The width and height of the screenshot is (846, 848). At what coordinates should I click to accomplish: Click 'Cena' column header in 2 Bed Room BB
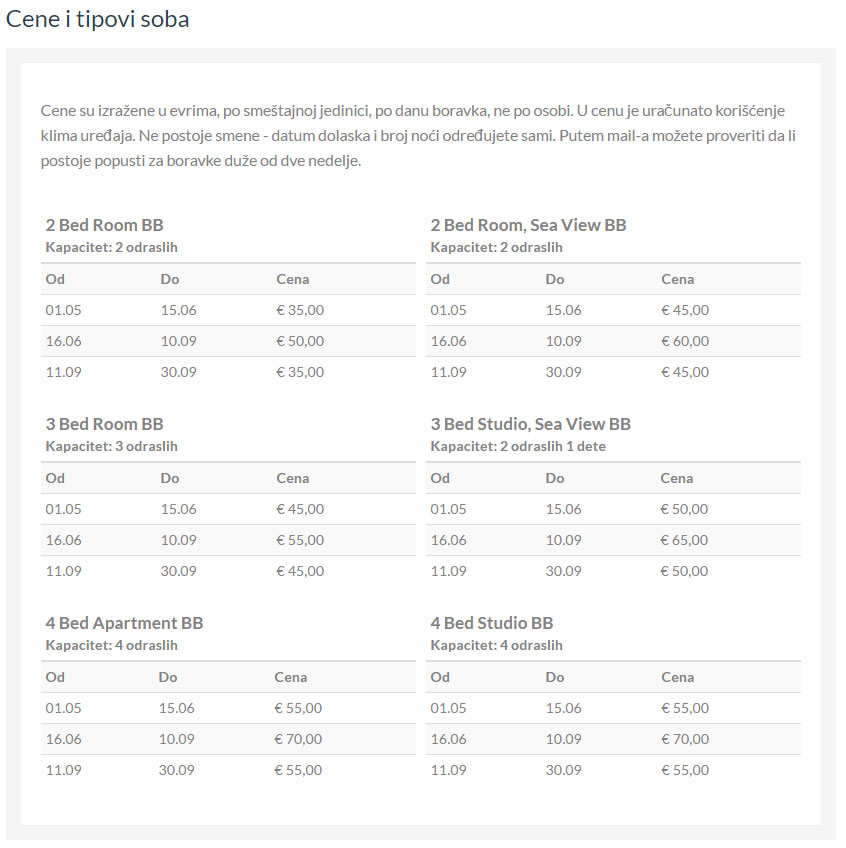pyautogui.click(x=293, y=279)
